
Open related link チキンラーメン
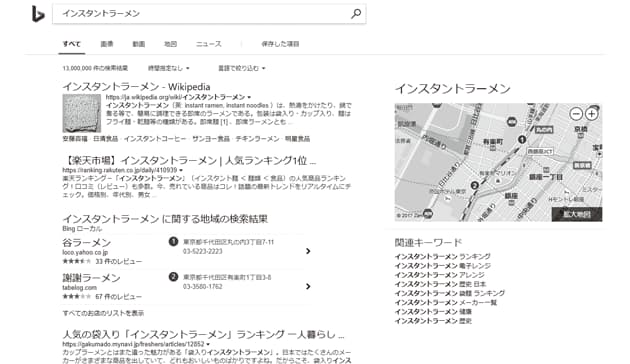click(257, 139)
